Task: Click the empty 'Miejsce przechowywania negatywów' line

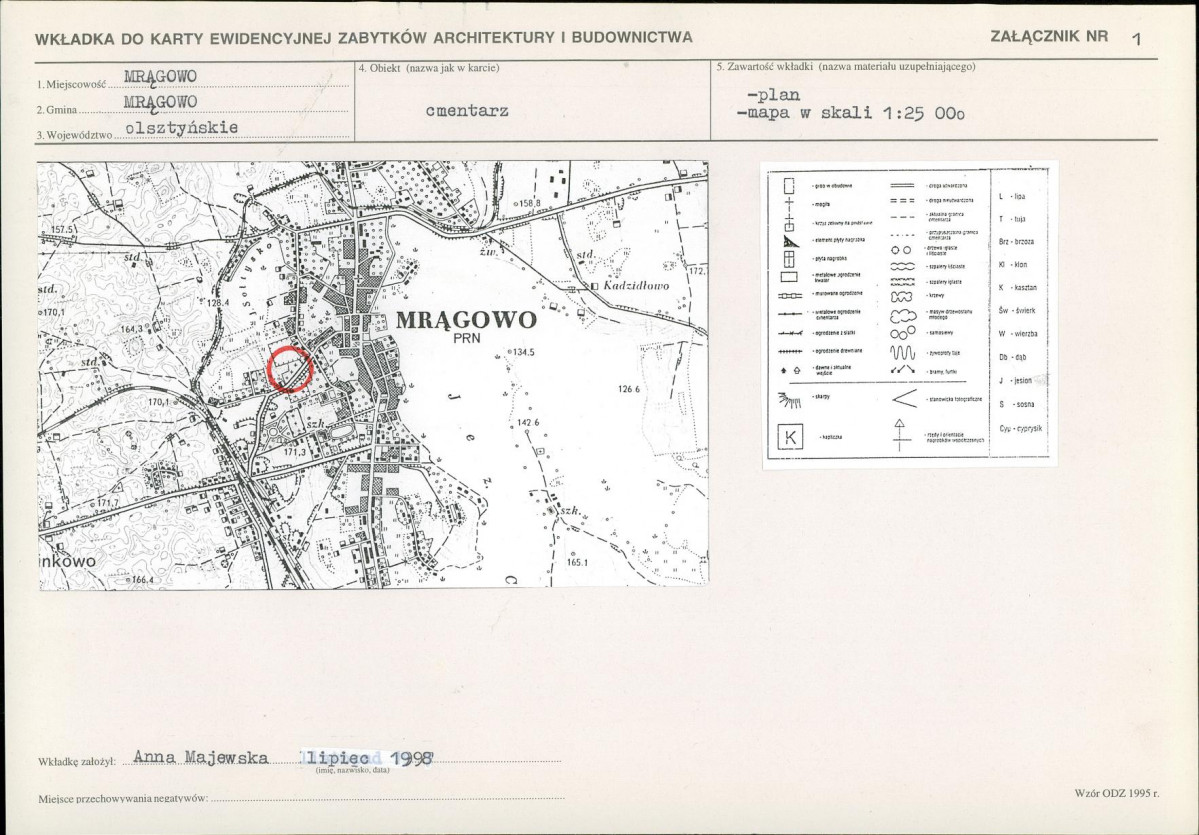Action: (x=388, y=797)
